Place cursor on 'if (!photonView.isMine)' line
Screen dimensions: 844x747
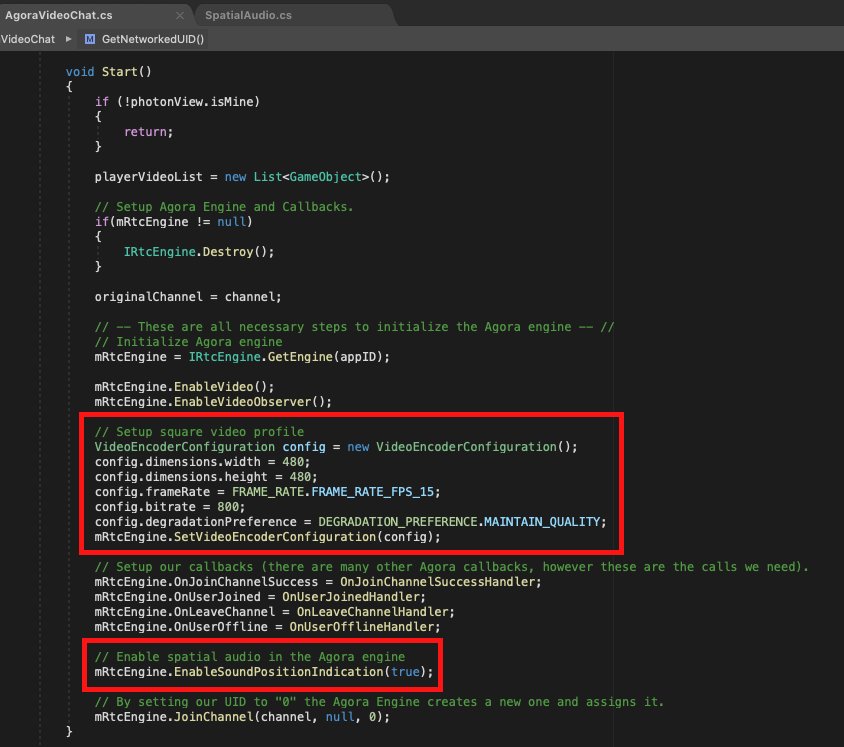(x=177, y=102)
